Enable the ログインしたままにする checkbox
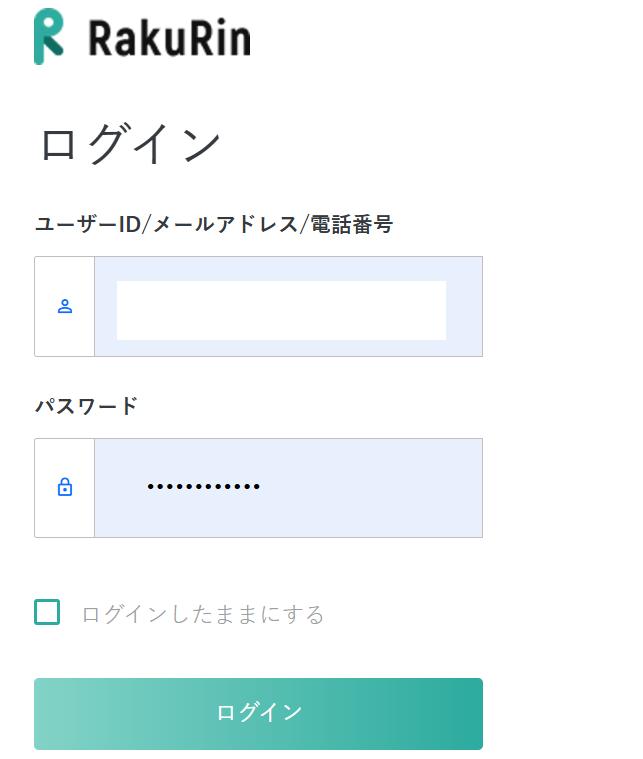 (x=47, y=612)
